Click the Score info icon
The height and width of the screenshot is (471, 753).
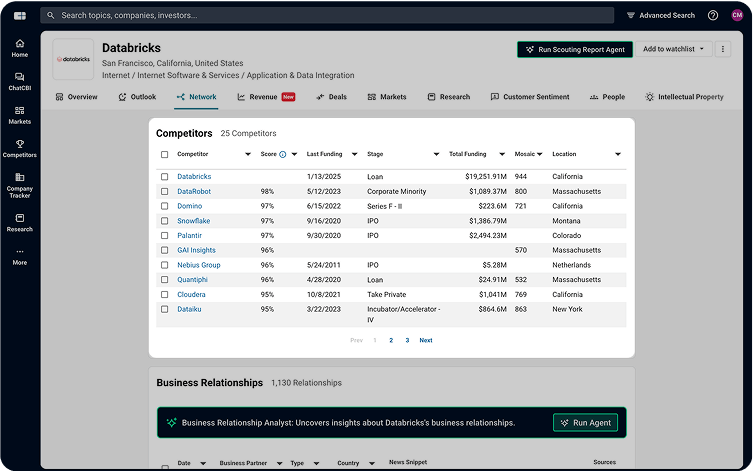283,154
